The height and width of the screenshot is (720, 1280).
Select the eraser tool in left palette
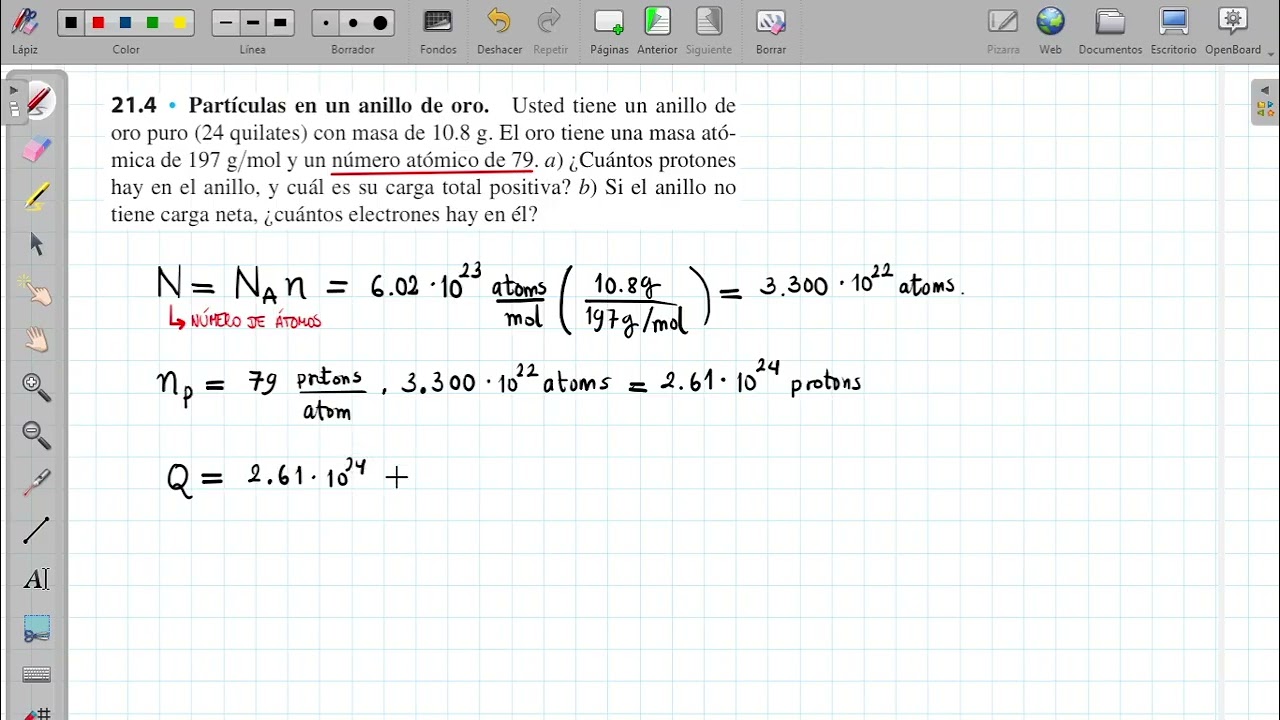tap(37, 149)
